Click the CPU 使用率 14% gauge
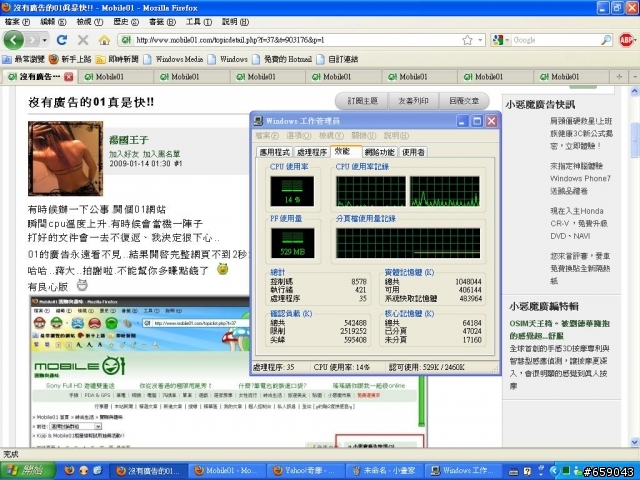The width and height of the screenshot is (640, 480). [x=292, y=191]
